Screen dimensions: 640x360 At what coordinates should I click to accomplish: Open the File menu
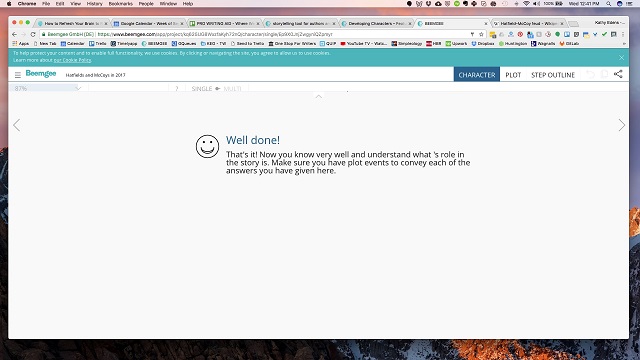pos(46,4)
